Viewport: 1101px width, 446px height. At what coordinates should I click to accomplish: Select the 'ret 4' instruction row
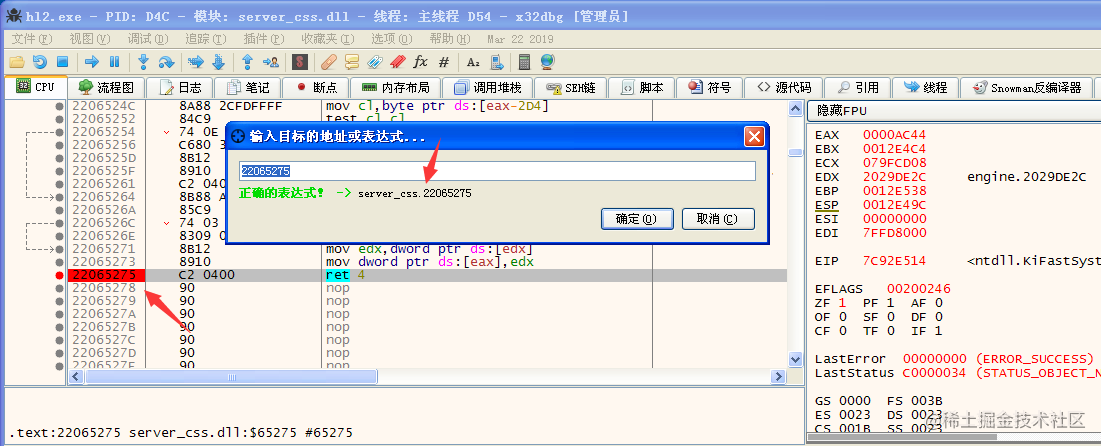[x=427, y=275]
